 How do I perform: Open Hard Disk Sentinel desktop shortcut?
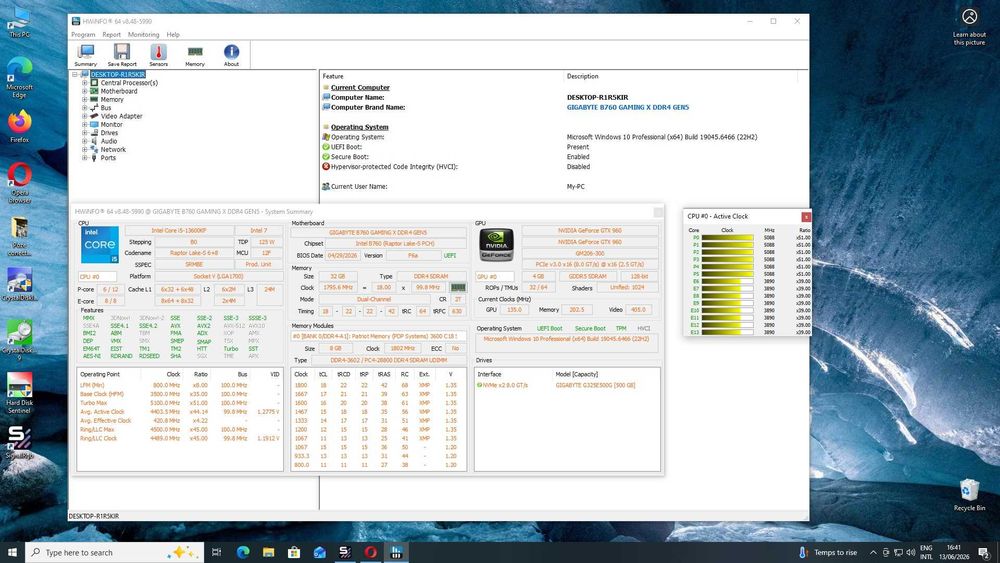pyautogui.click(x=19, y=393)
